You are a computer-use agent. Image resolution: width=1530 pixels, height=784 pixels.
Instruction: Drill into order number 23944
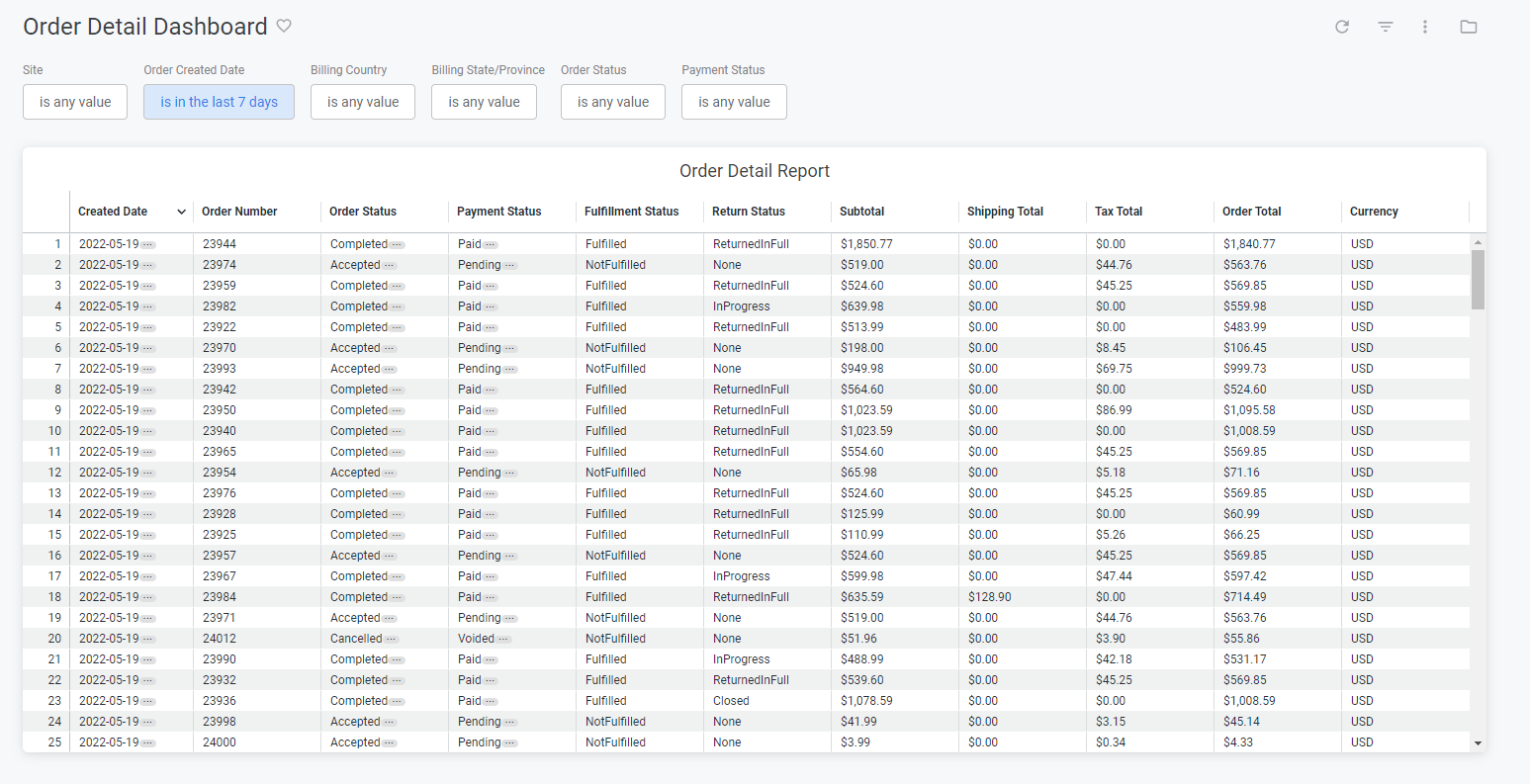point(220,243)
